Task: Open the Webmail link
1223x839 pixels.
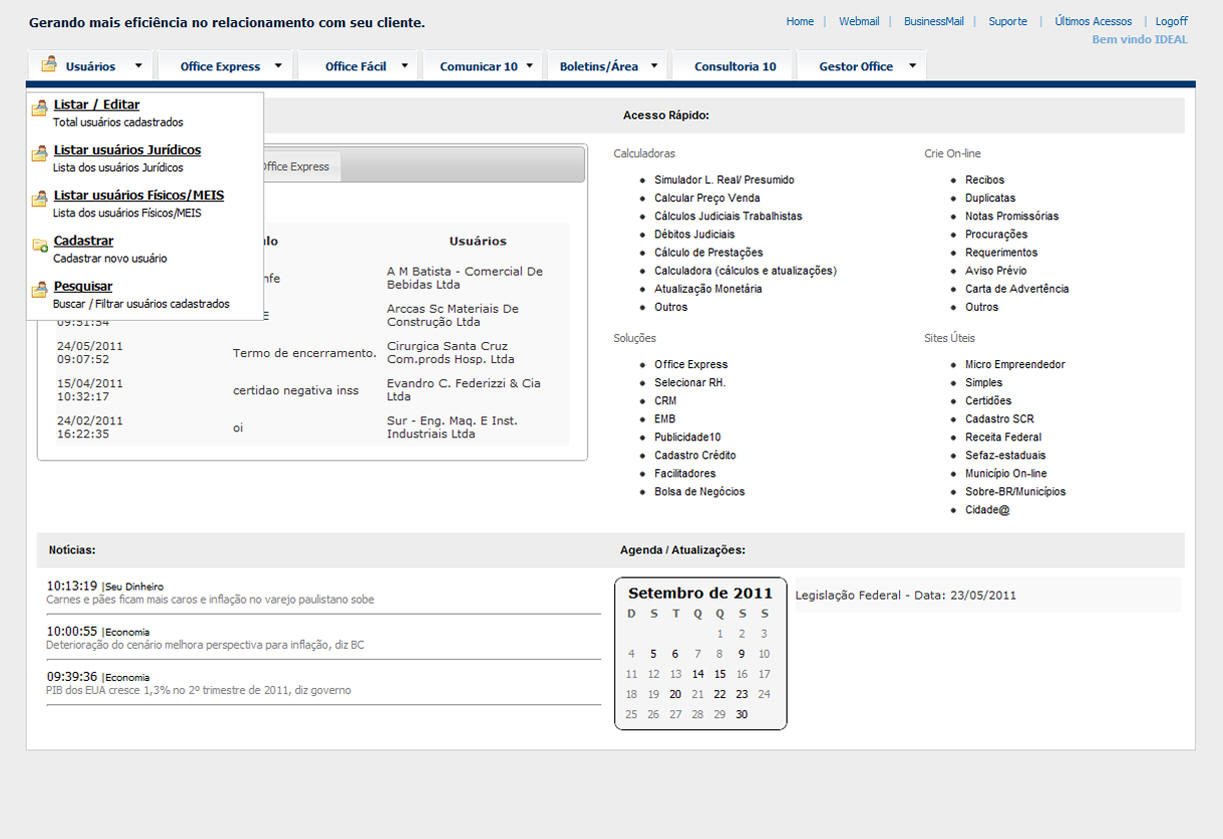Action: coord(859,21)
